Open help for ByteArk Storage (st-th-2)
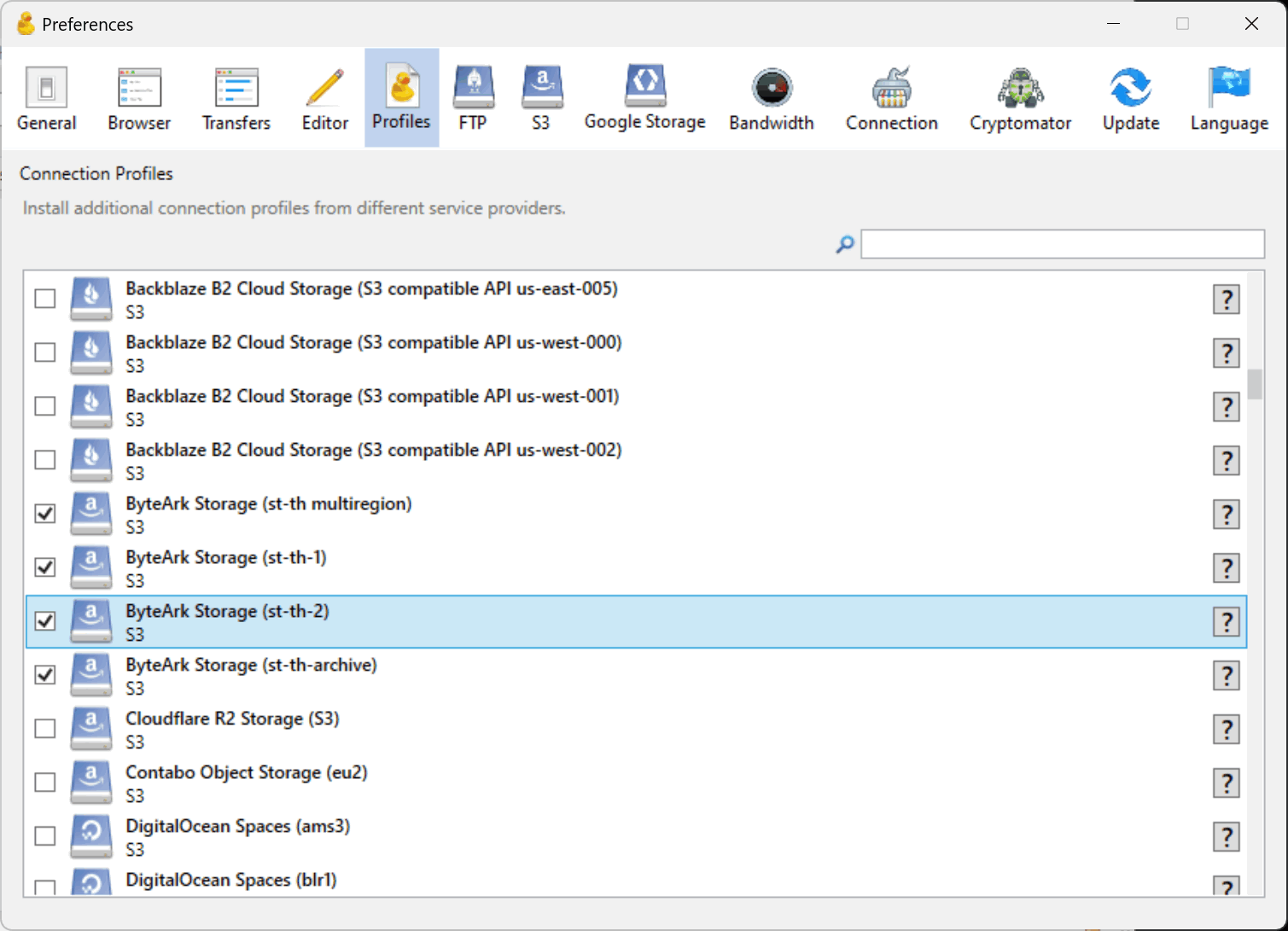 tap(1227, 622)
